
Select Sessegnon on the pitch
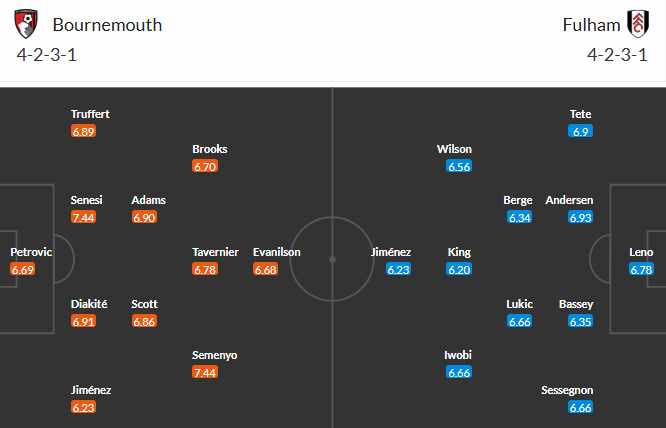click(x=569, y=390)
